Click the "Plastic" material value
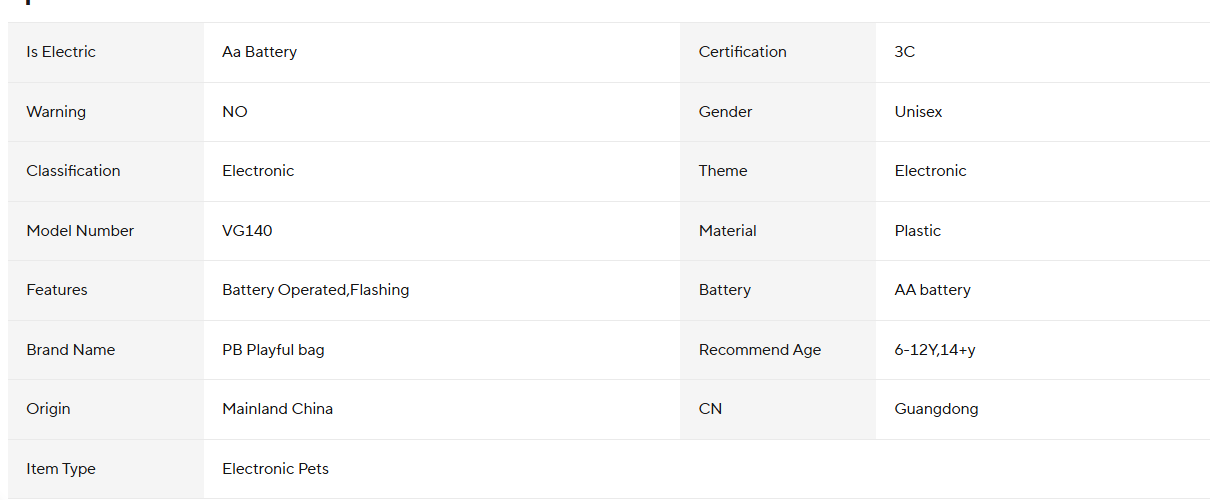Image resolution: width=1210 pixels, height=500 pixels. pyautogui.click(x=917, y=231)
